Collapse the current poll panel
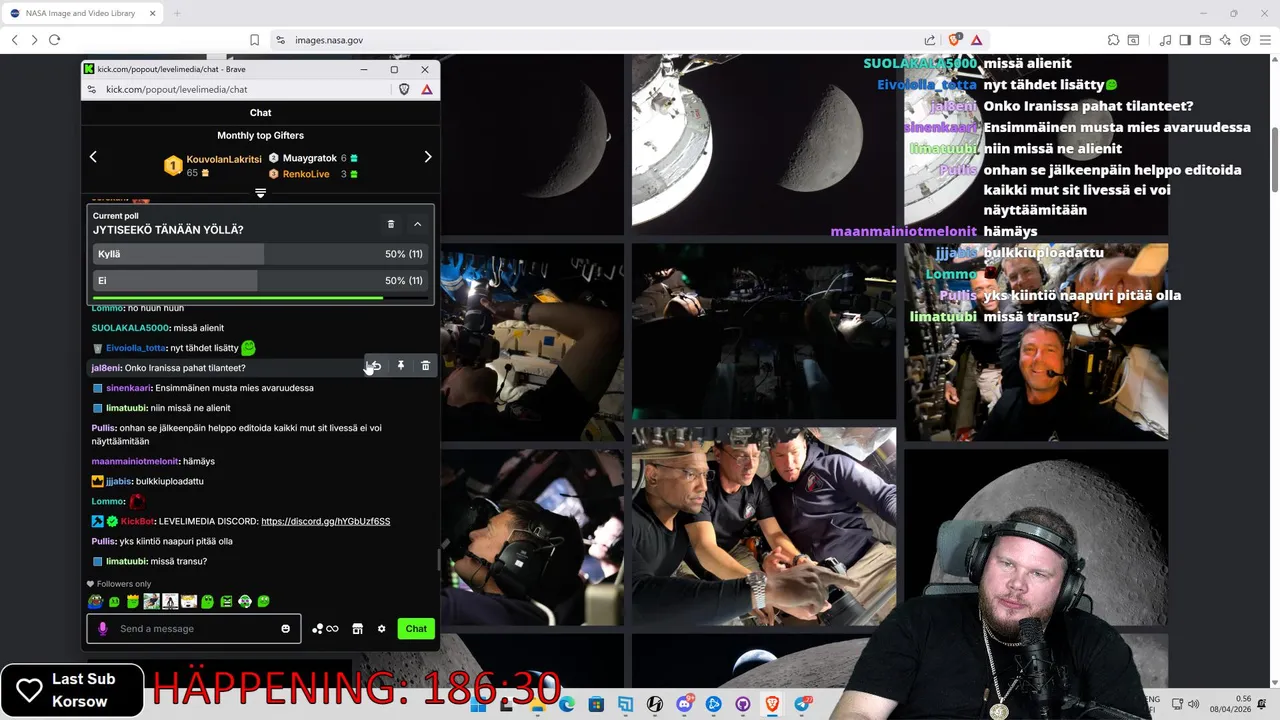 coord(417,224)
